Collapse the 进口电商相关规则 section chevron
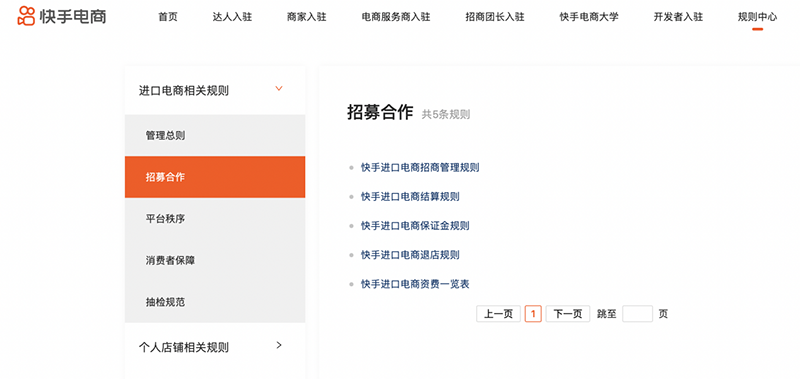The image size is (800, 379). pyautogui.click(x=279, y=88)
